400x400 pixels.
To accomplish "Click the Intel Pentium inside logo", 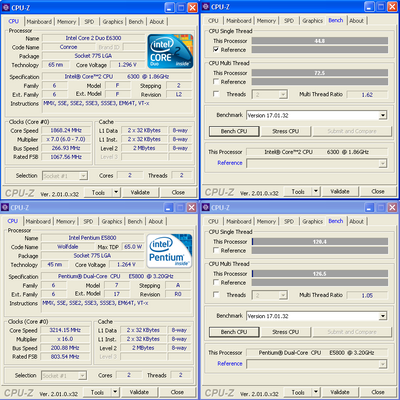I will click(x=170, y=251).
